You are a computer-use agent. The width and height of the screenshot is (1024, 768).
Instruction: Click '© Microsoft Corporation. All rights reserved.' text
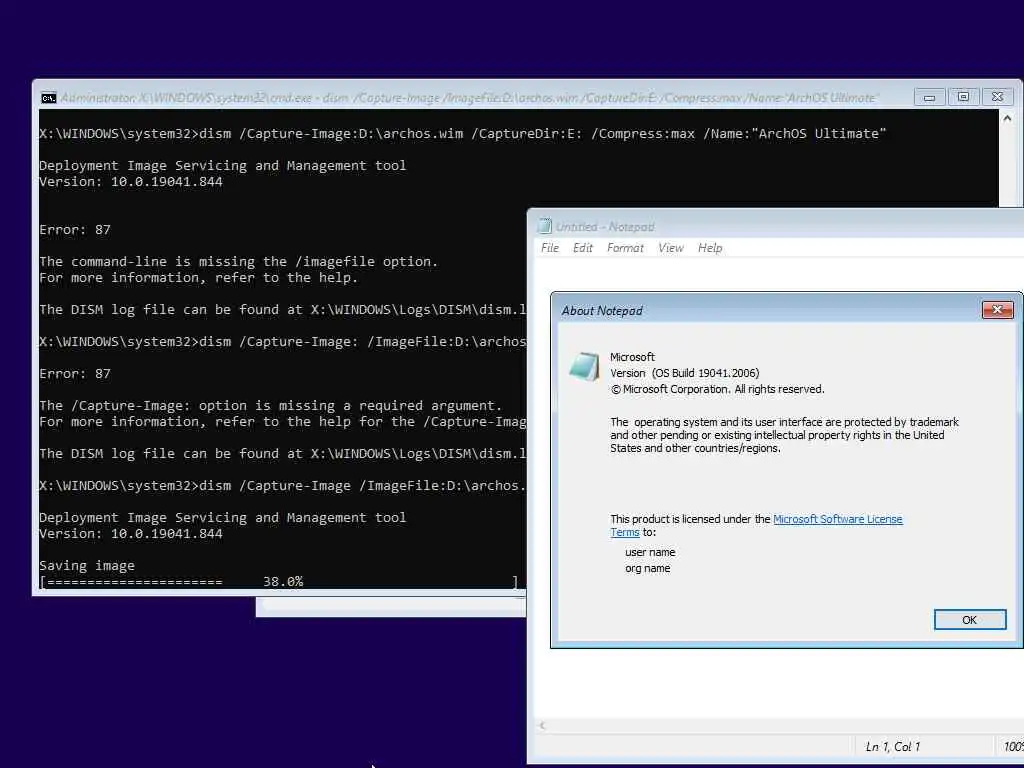click(717, 389)
